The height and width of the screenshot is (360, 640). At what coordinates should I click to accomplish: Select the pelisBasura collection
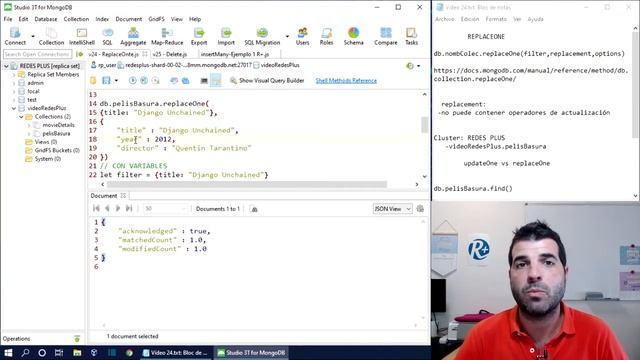pos(56,133)
